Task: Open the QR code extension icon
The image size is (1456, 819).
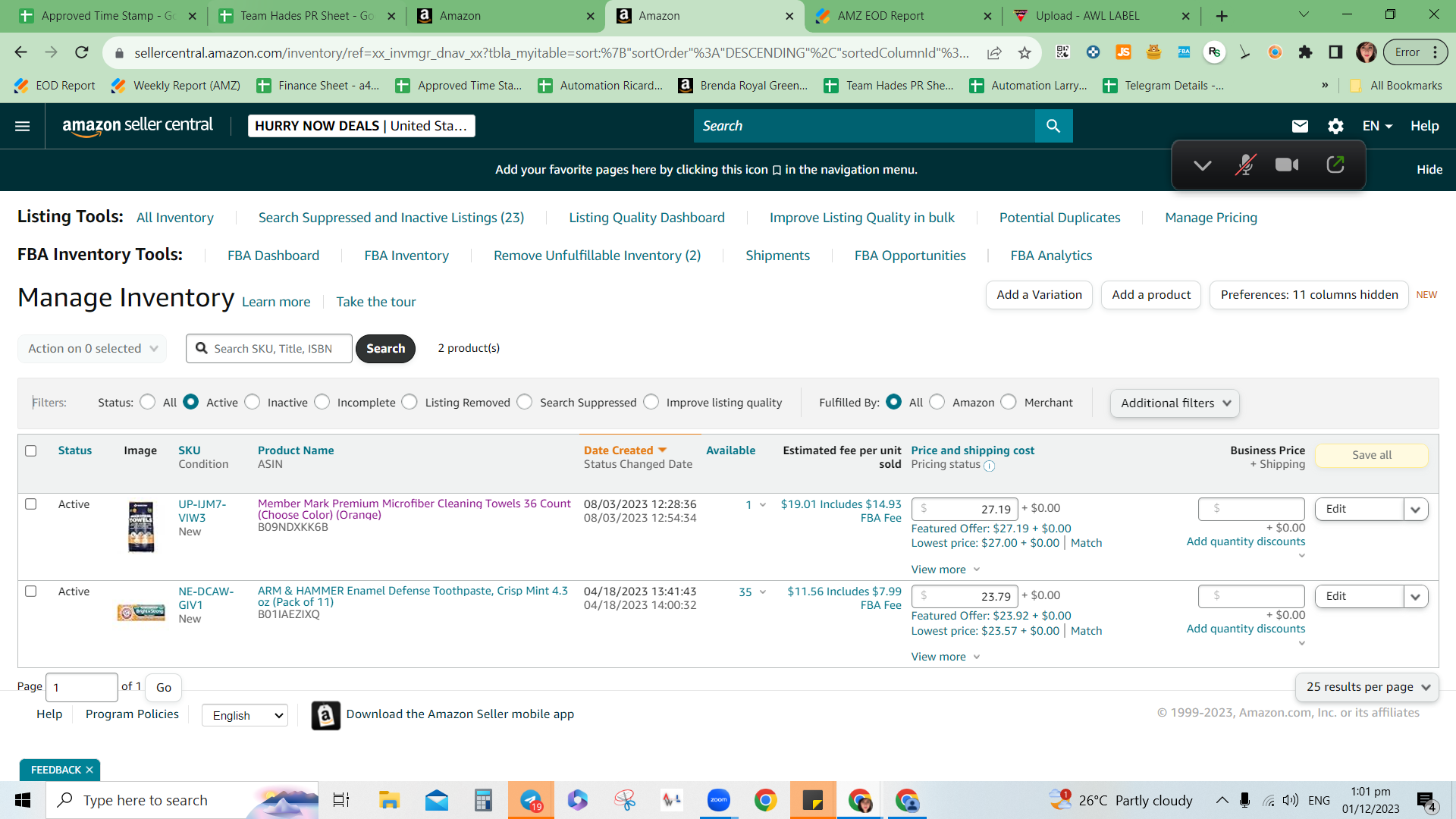Action: tap(1062, 52)
